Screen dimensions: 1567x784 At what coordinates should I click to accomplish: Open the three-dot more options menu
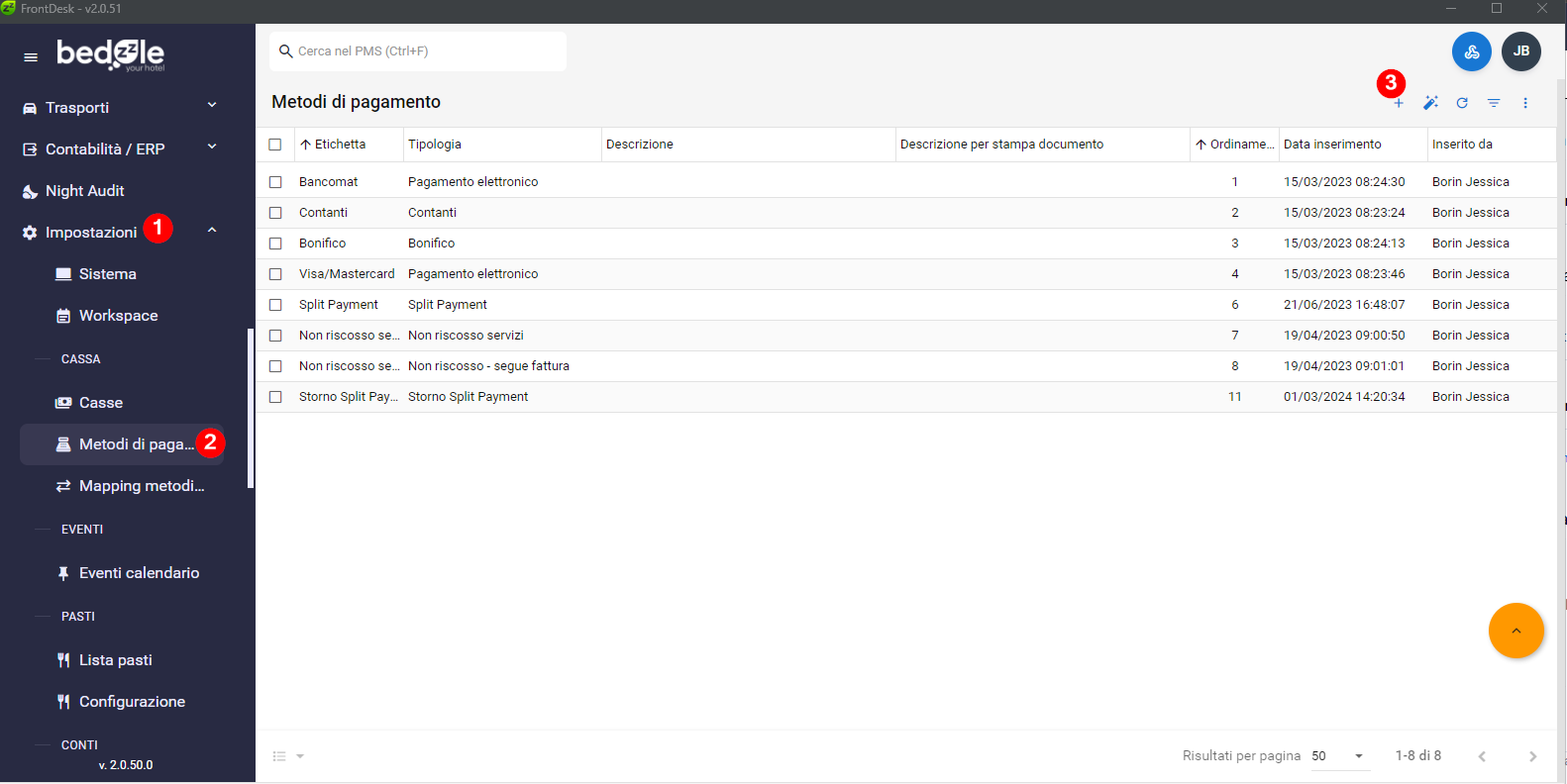(x=1525, y=103)
